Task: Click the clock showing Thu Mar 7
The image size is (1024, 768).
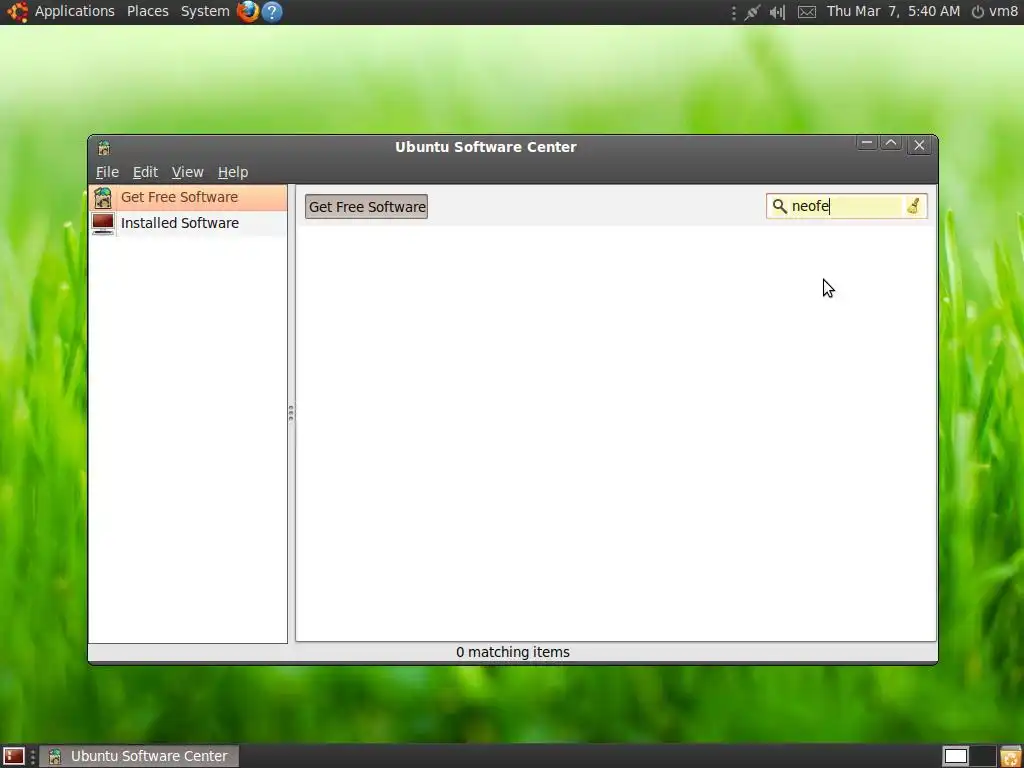Action: (x=893, y=11)
